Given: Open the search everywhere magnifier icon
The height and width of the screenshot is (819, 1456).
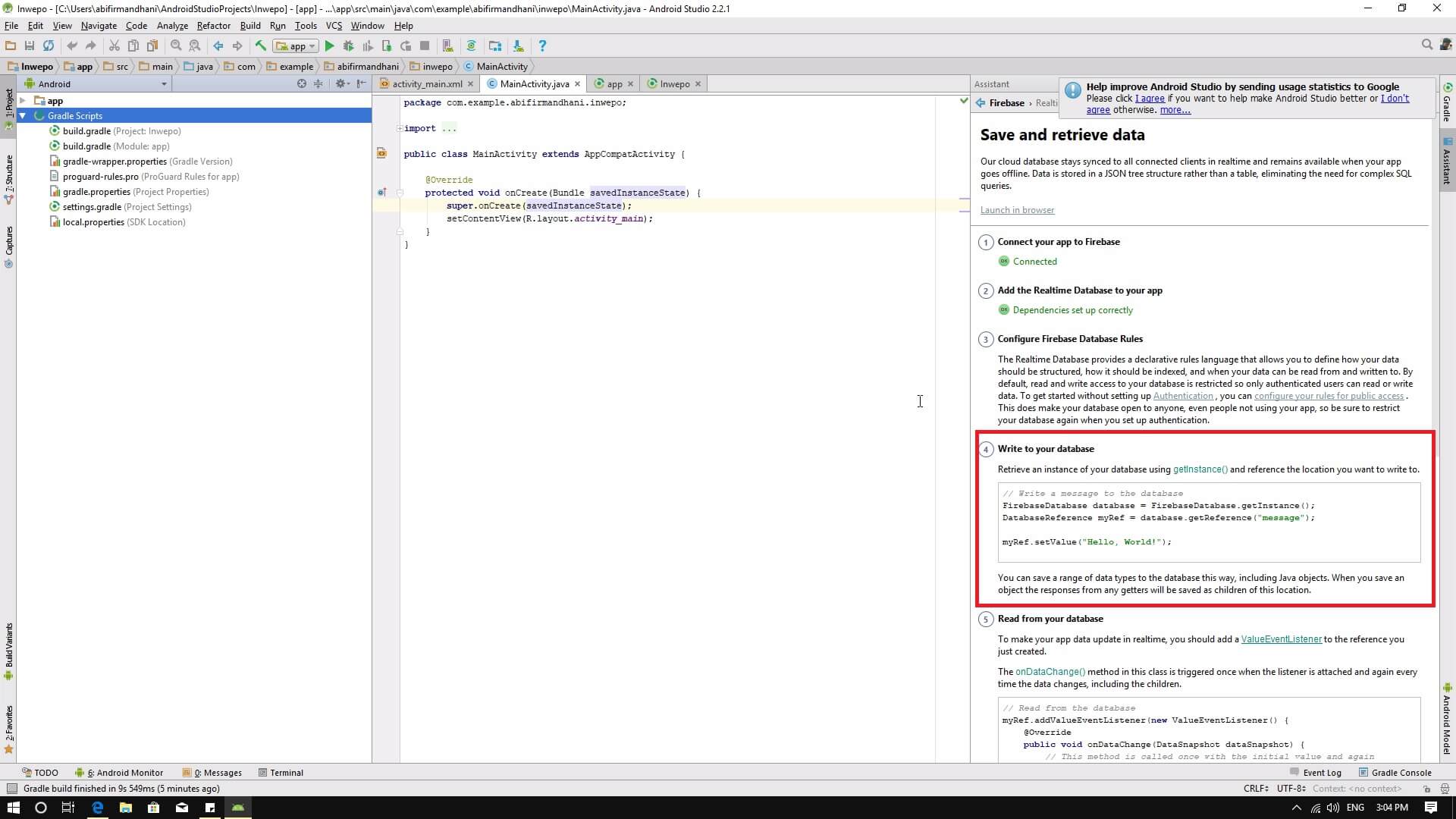Looking at the screenshot, I should coord(1426,45).
